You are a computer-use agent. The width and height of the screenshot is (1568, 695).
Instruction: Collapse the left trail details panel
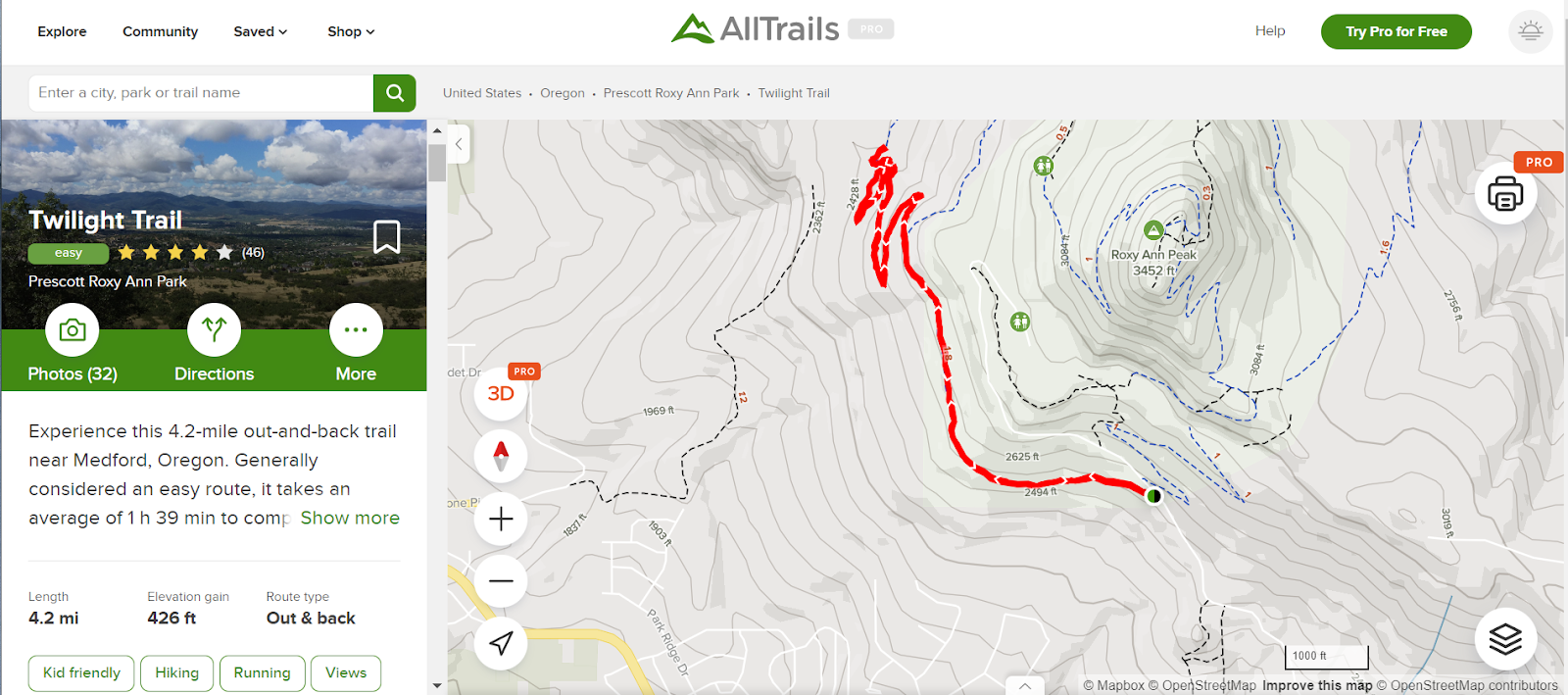[459, 143]
